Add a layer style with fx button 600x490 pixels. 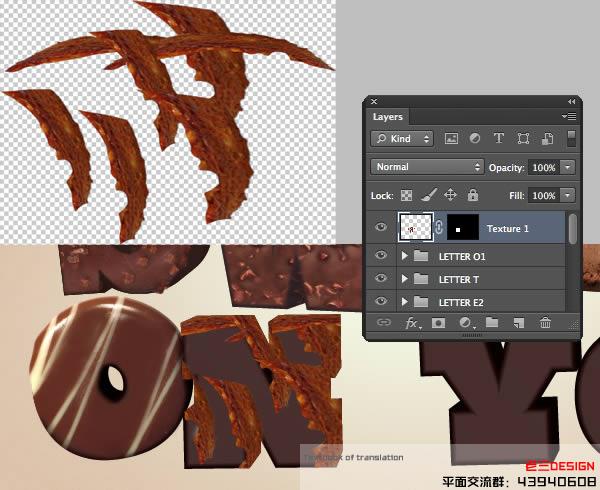tap(412, 323)
